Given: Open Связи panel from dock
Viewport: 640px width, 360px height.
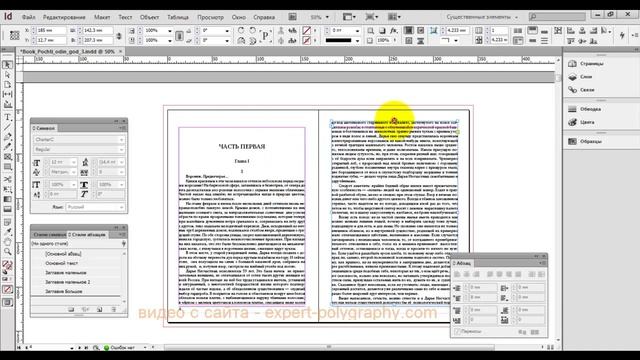Looking at the screenshot, I should [x=581, y=90].
